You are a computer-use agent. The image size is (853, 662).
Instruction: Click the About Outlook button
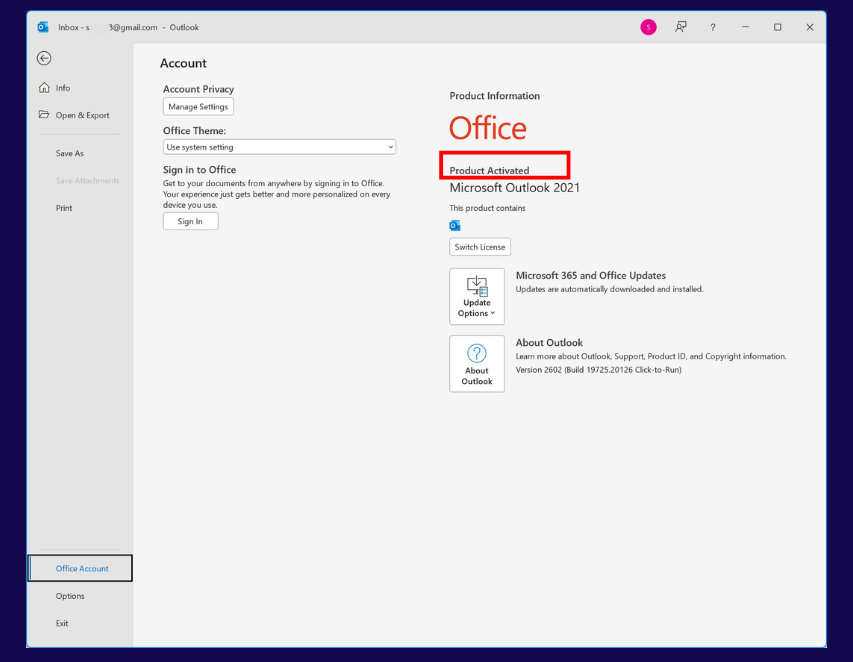[477, 364]
